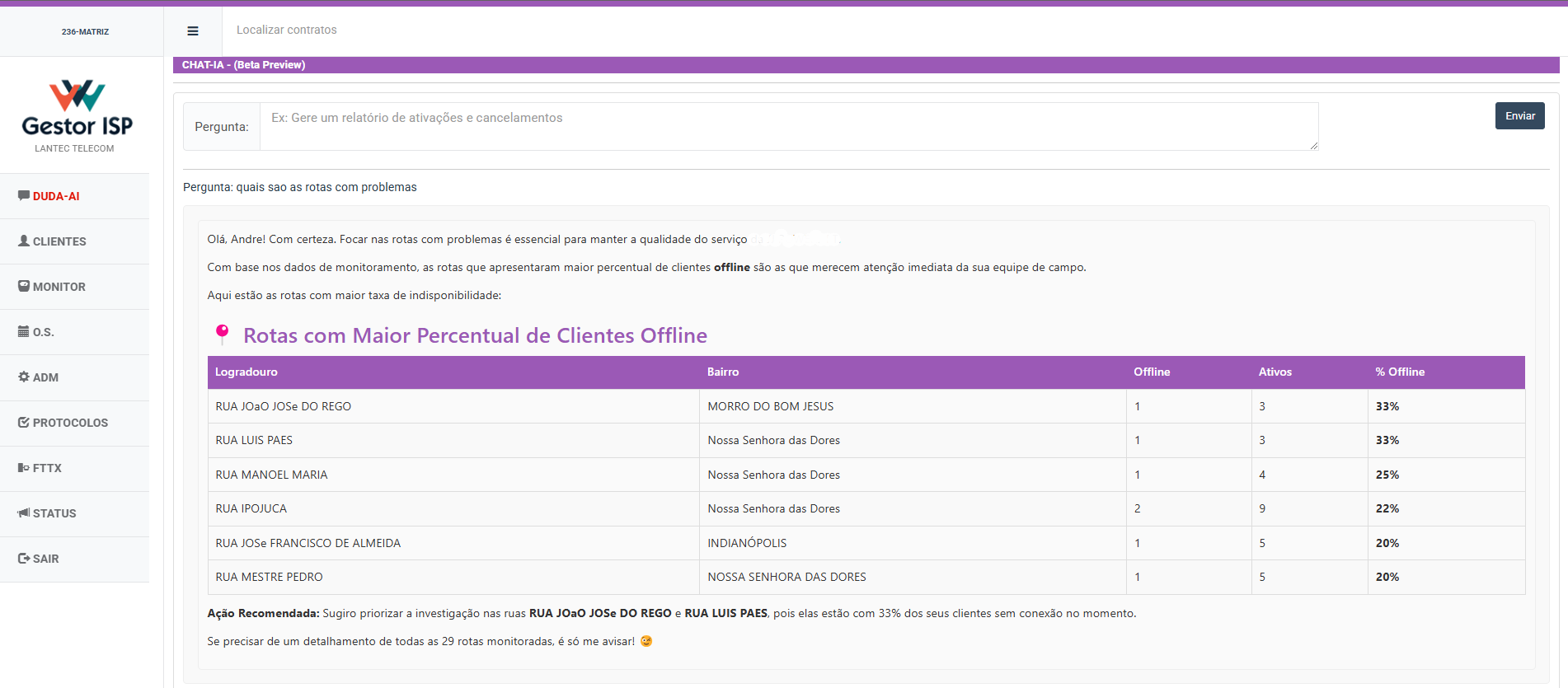Click the CLIENTES user icon

coord(24,241)
